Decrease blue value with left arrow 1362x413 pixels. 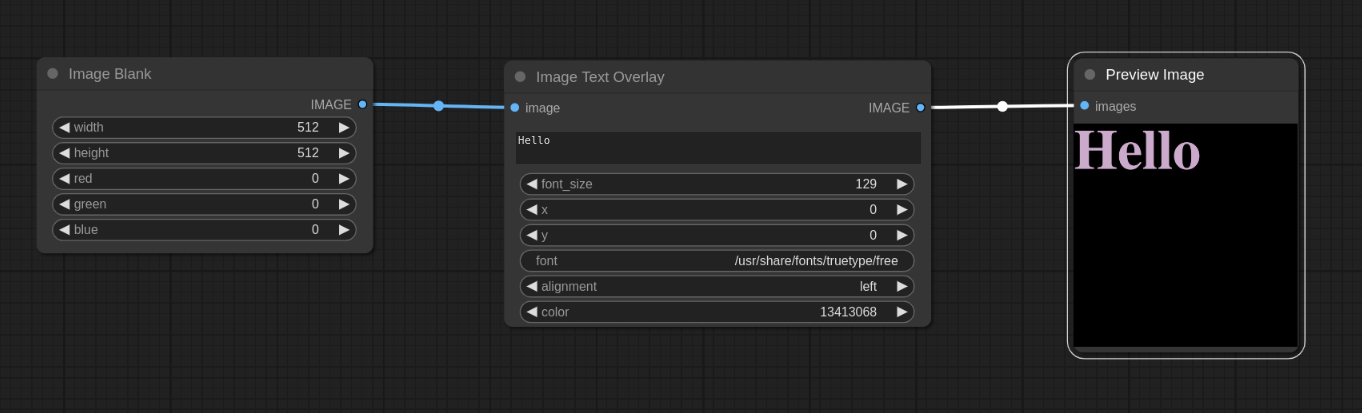(x=64, y=230)
